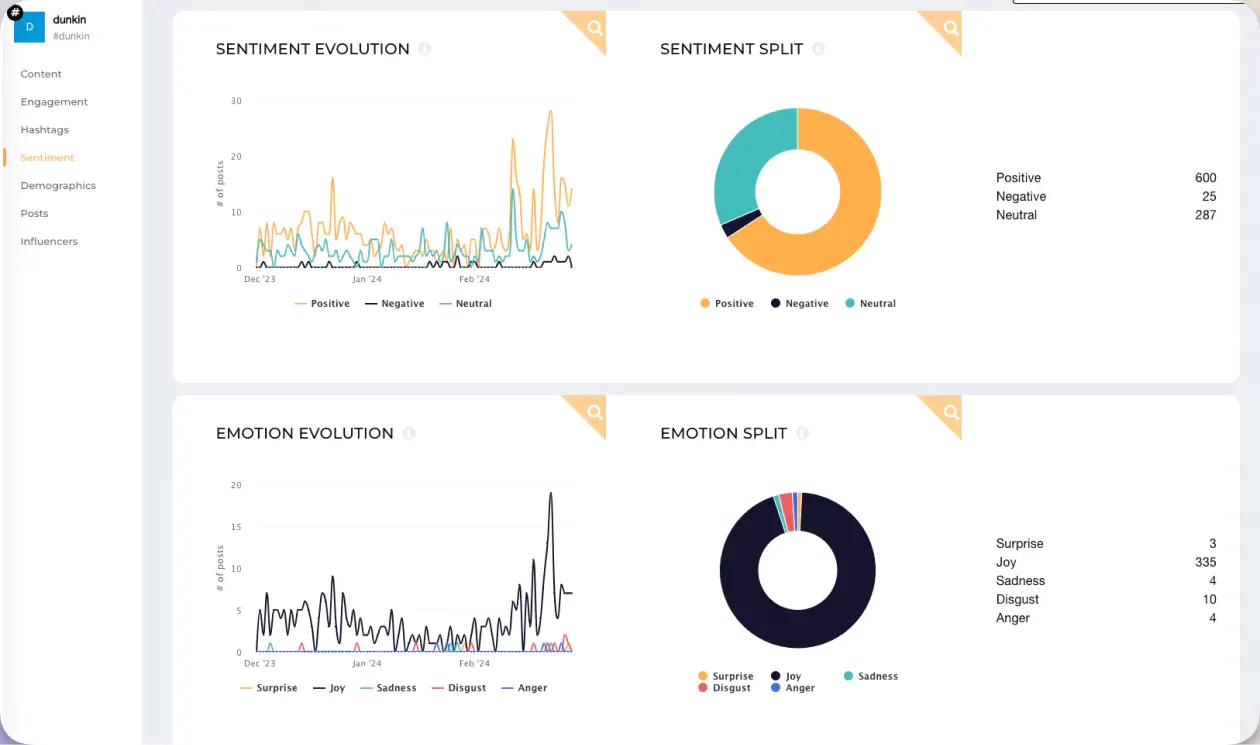Image resolution: width=1260 pixels, height=745 pixels.
Task: Click the Neutral 287 row in sentiment table
Action: coord(1106,215)
